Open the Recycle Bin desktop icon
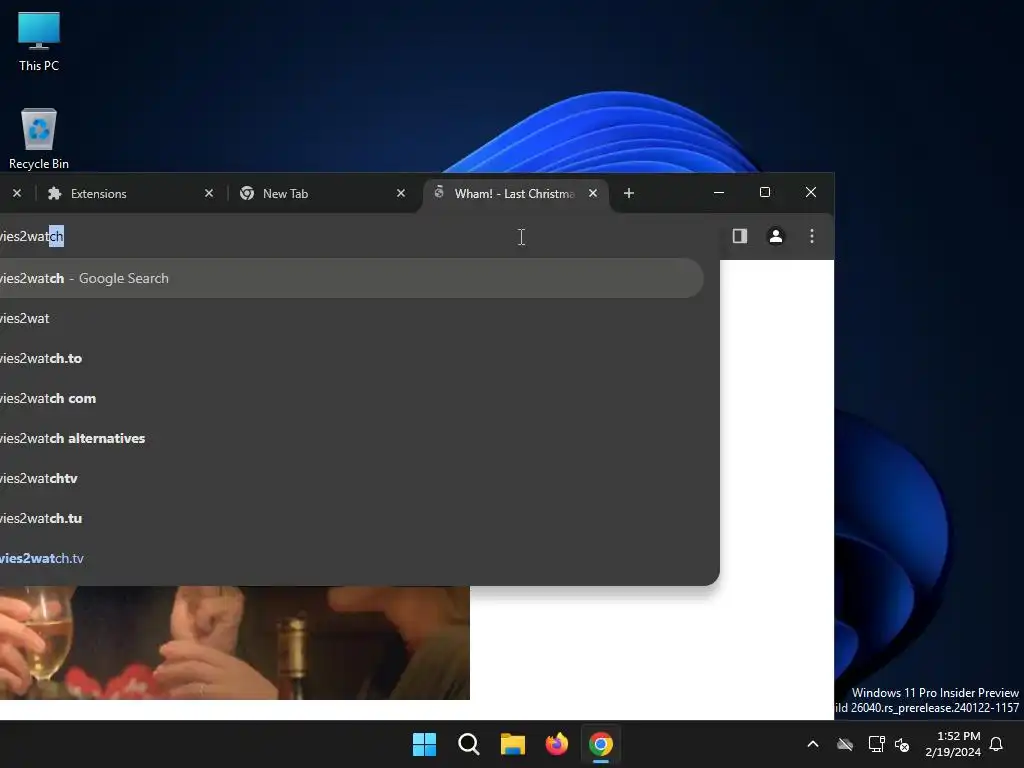The image size is (1024, 768). (x=39, y=138)
